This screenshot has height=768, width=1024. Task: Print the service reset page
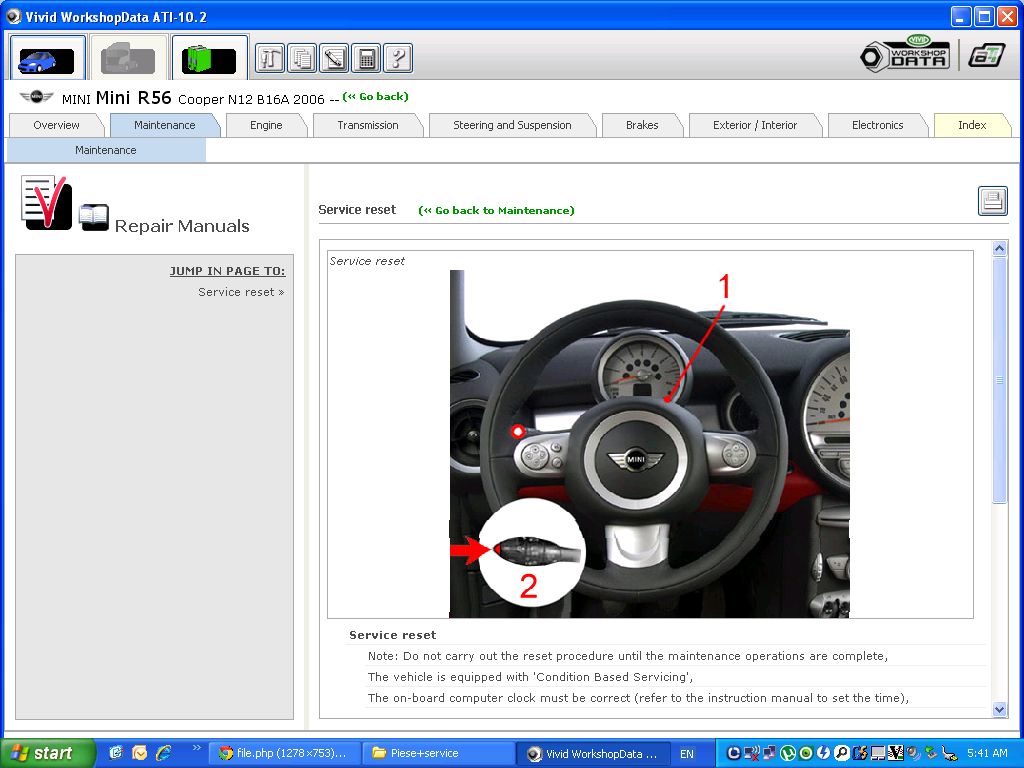pyautogui.click(x=992, y=201)
